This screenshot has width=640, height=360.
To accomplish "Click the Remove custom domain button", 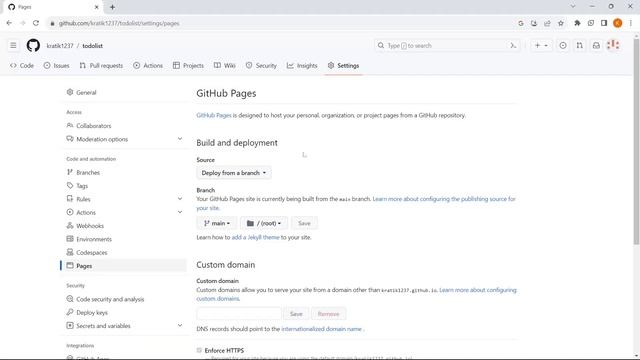I will coord(329,314).
